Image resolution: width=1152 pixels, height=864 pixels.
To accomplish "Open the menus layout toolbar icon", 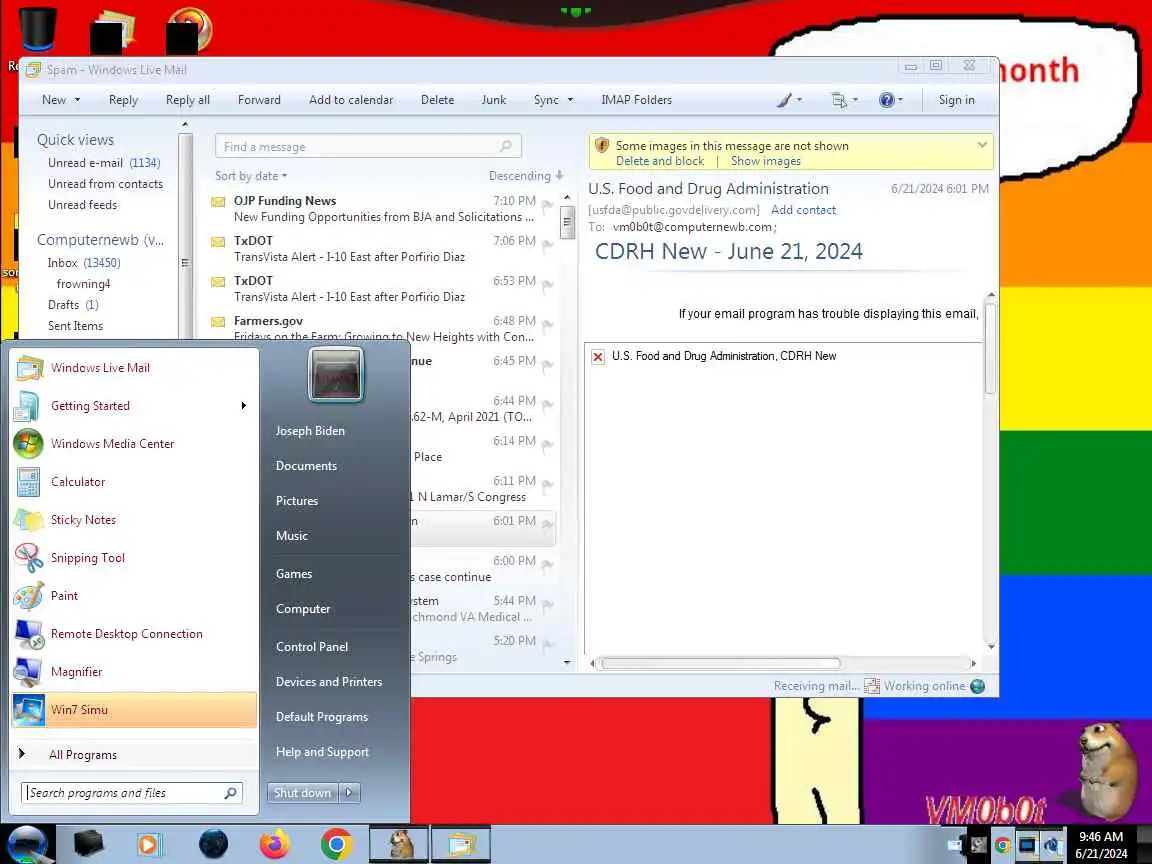I will (x=838, y=100).
